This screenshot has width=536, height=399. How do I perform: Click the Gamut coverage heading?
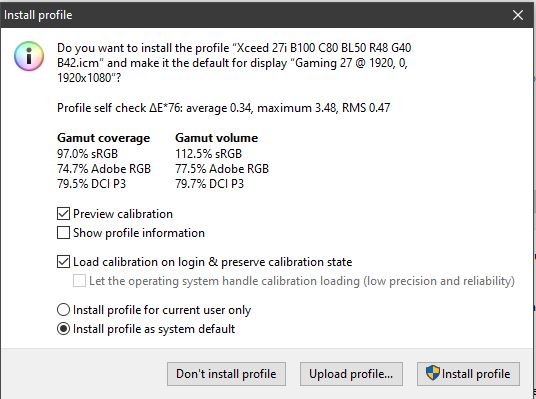pyautogui.click(x=104, y=138)
